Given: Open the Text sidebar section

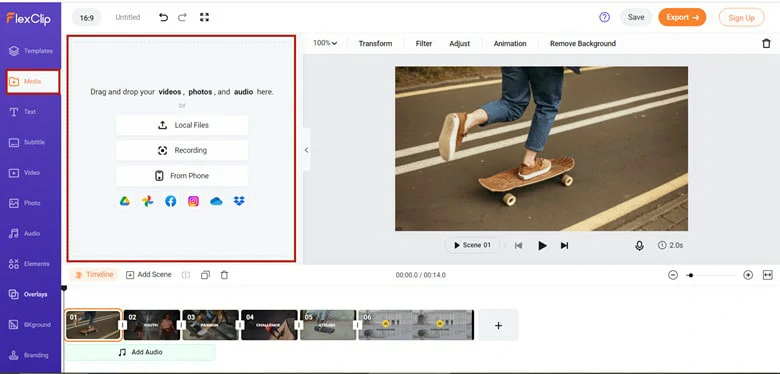Looking at the screenshot, I should (23, 112).
